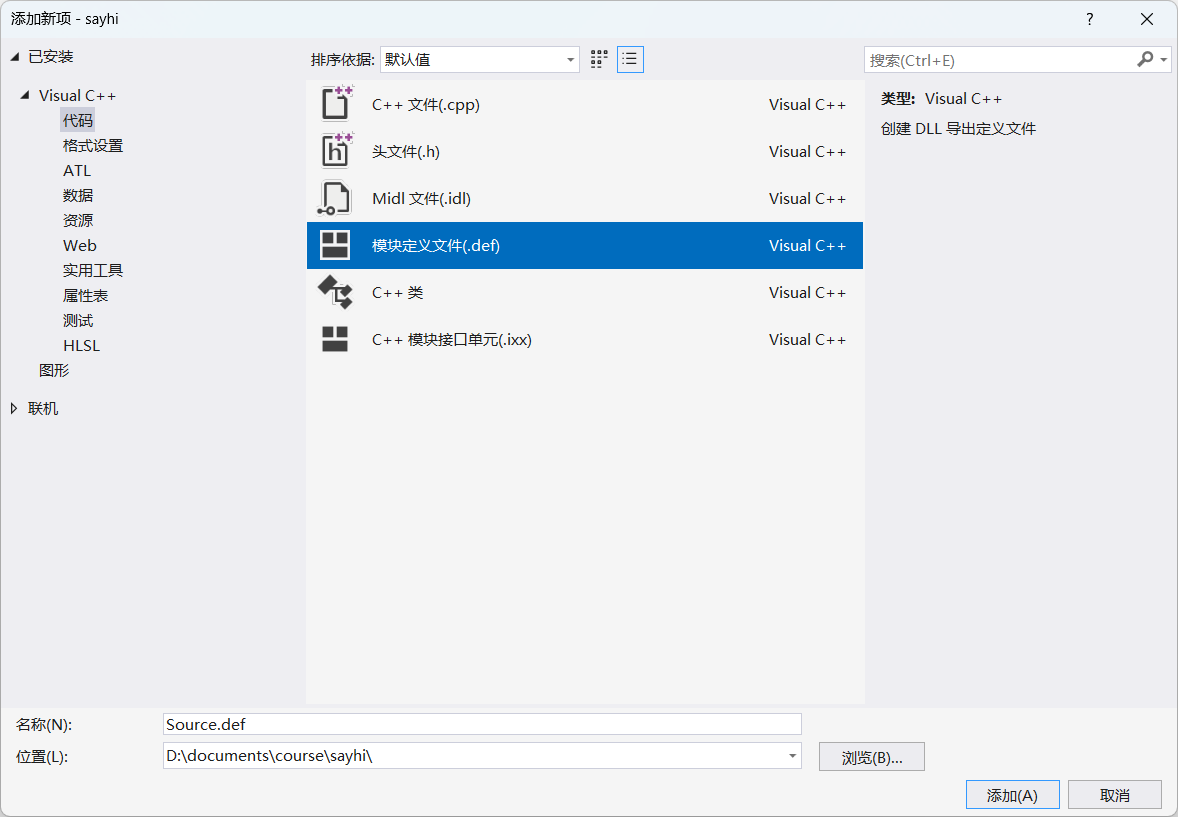Open the 位置 path dropdown arrow
The height and width of the screenshot is (817, 1178).
pos(792,755)
